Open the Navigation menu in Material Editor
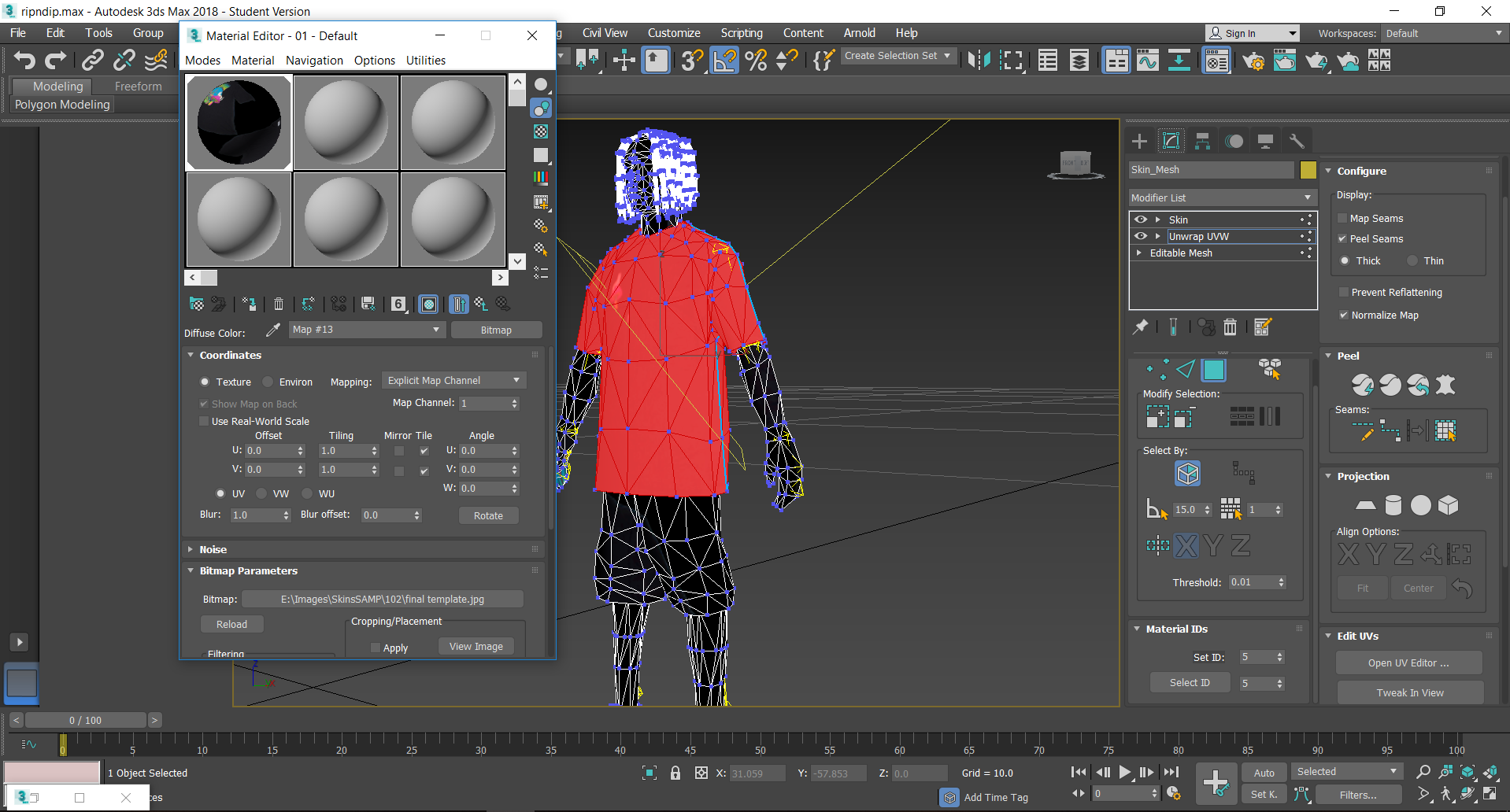 tap(314, 61)
